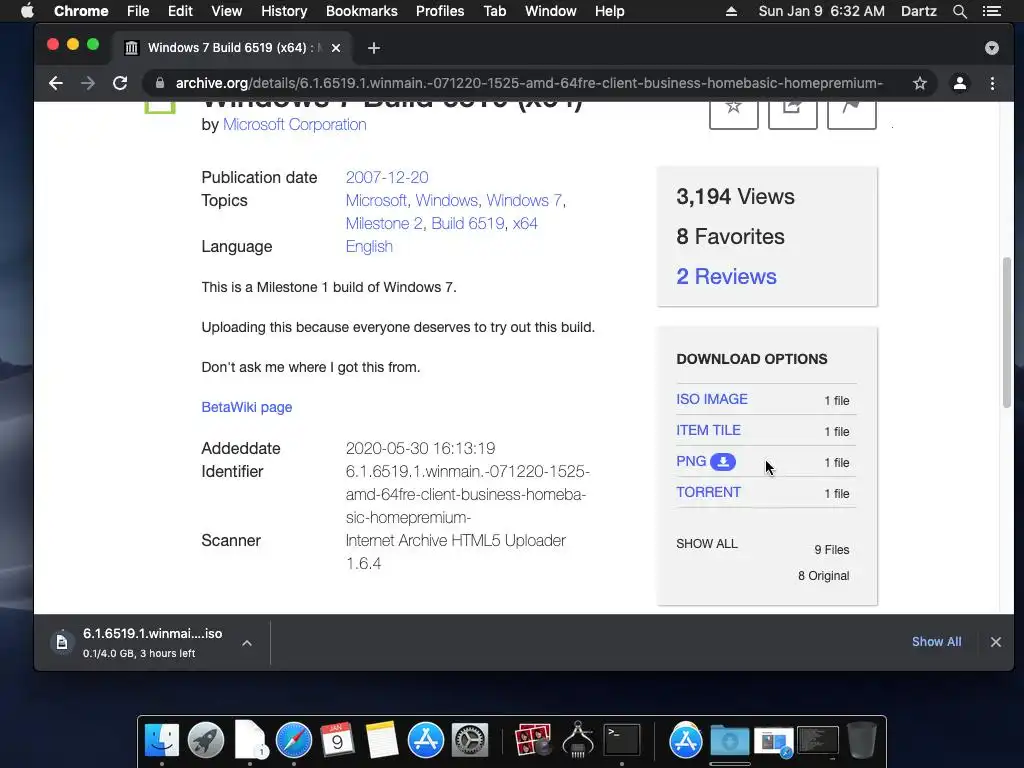Open the Microsoft topic link
The image size is (1024, 768).
[x=376, y=200]
